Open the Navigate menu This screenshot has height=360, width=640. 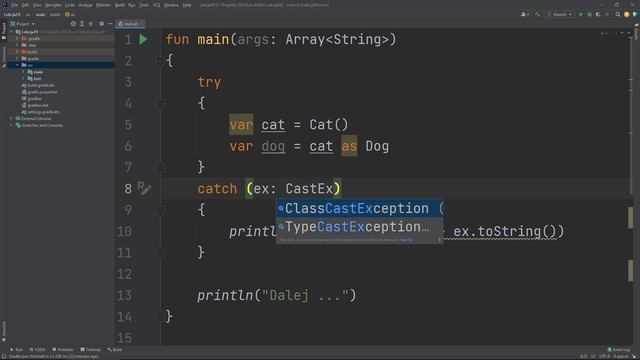tap(53, 5)
